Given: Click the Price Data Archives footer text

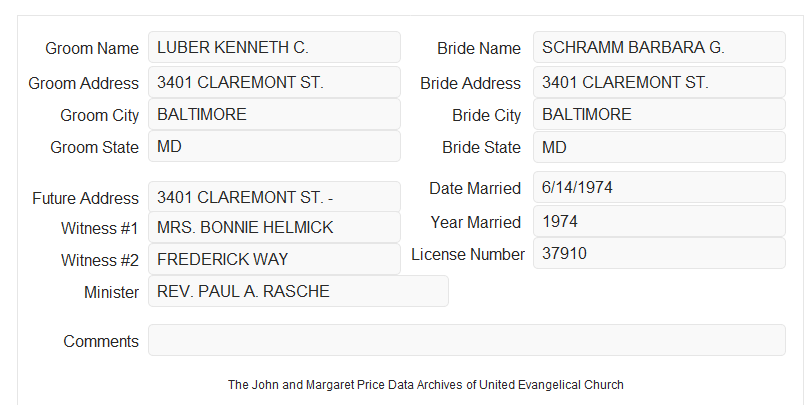Looking at the screenshot, I should click(x=426, y=384).
